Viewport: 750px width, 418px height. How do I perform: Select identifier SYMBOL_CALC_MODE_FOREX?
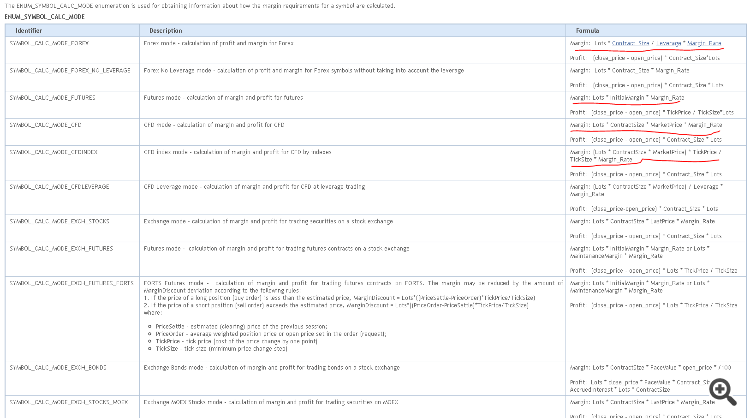(x=49, y=43)
